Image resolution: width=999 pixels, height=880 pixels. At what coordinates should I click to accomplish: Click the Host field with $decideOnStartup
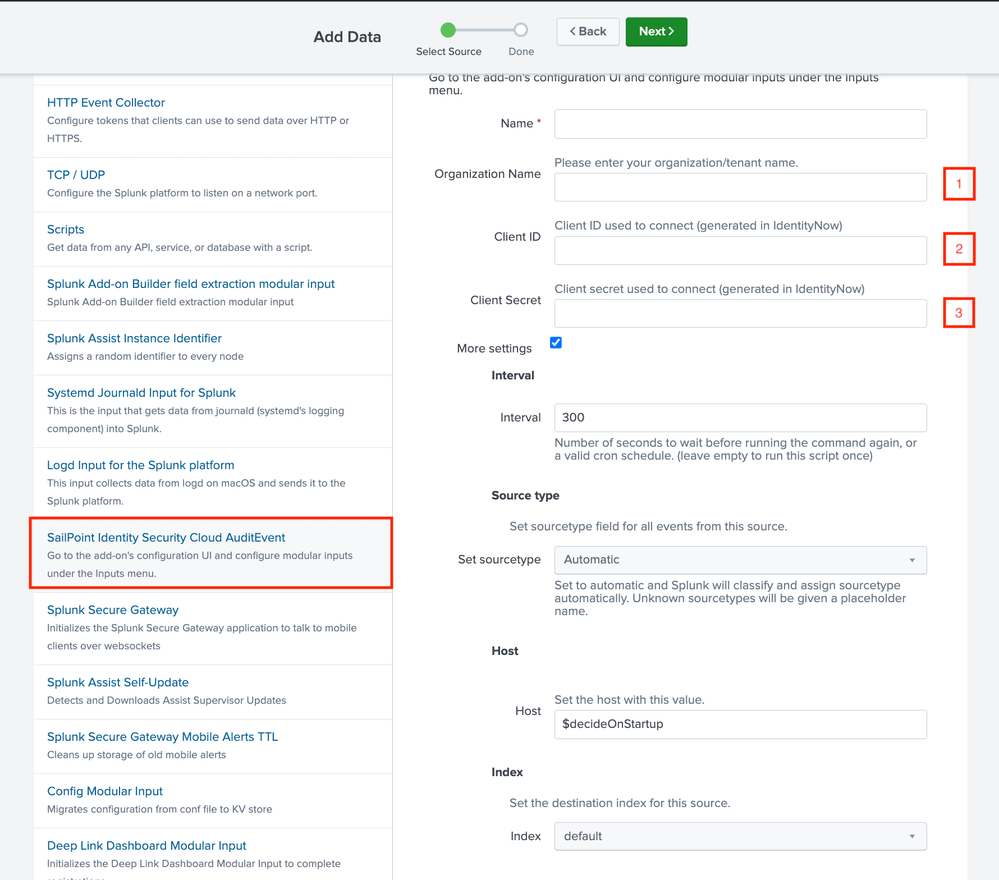coord(740,724)
